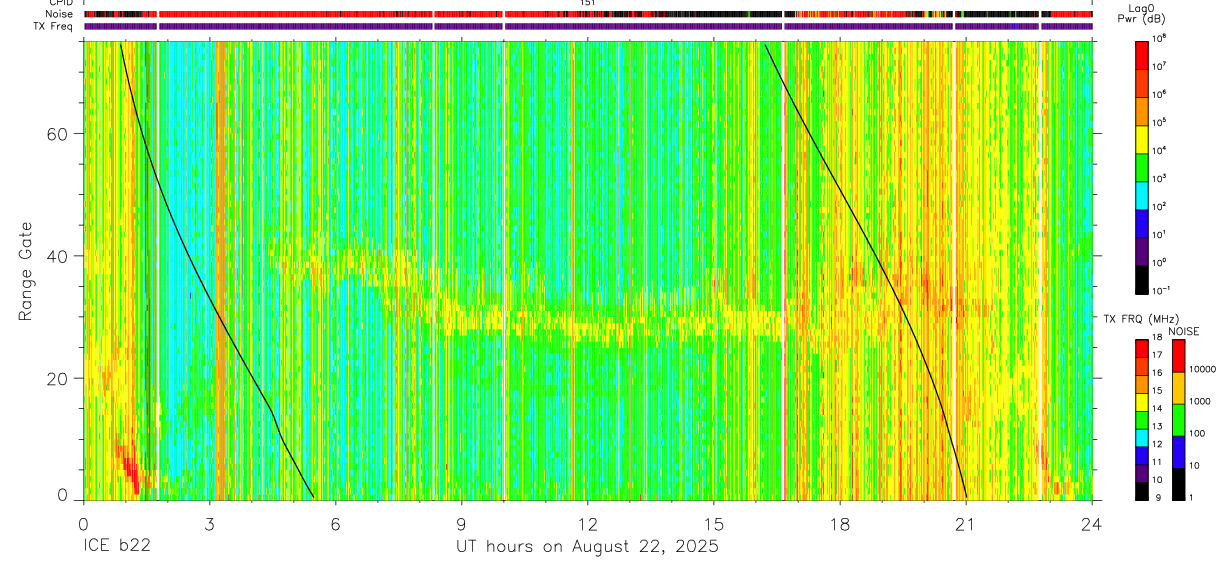Click the purple TX Freq strip above the plot

coord(588,26)
